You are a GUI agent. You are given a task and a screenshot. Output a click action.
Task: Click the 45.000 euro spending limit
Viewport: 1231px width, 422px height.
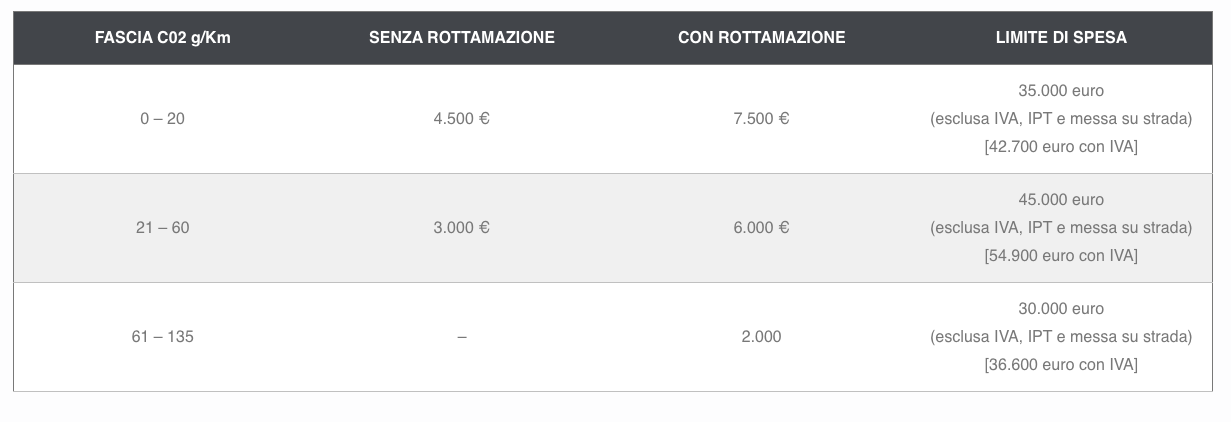(1061, 200)
